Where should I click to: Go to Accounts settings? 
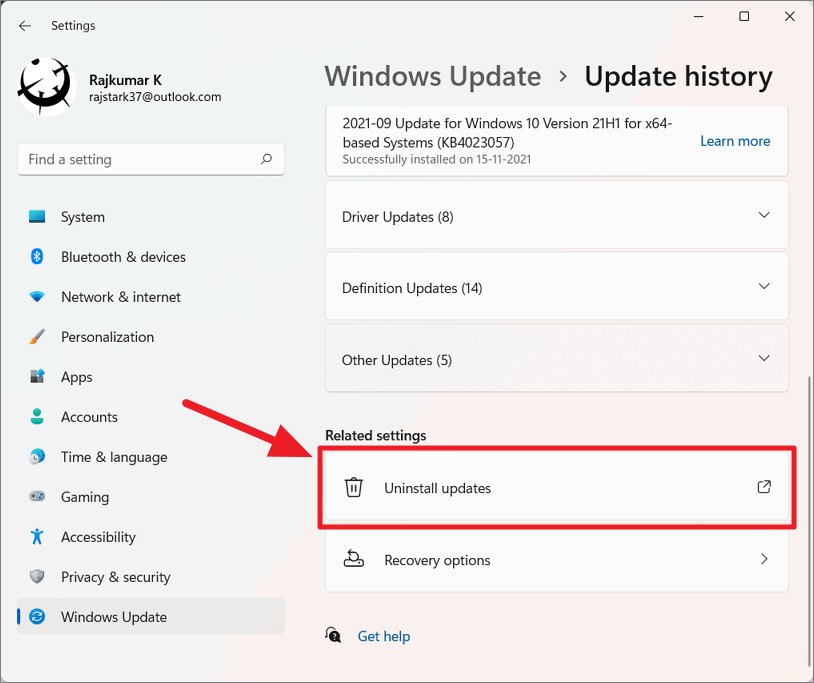click(151, 417)
